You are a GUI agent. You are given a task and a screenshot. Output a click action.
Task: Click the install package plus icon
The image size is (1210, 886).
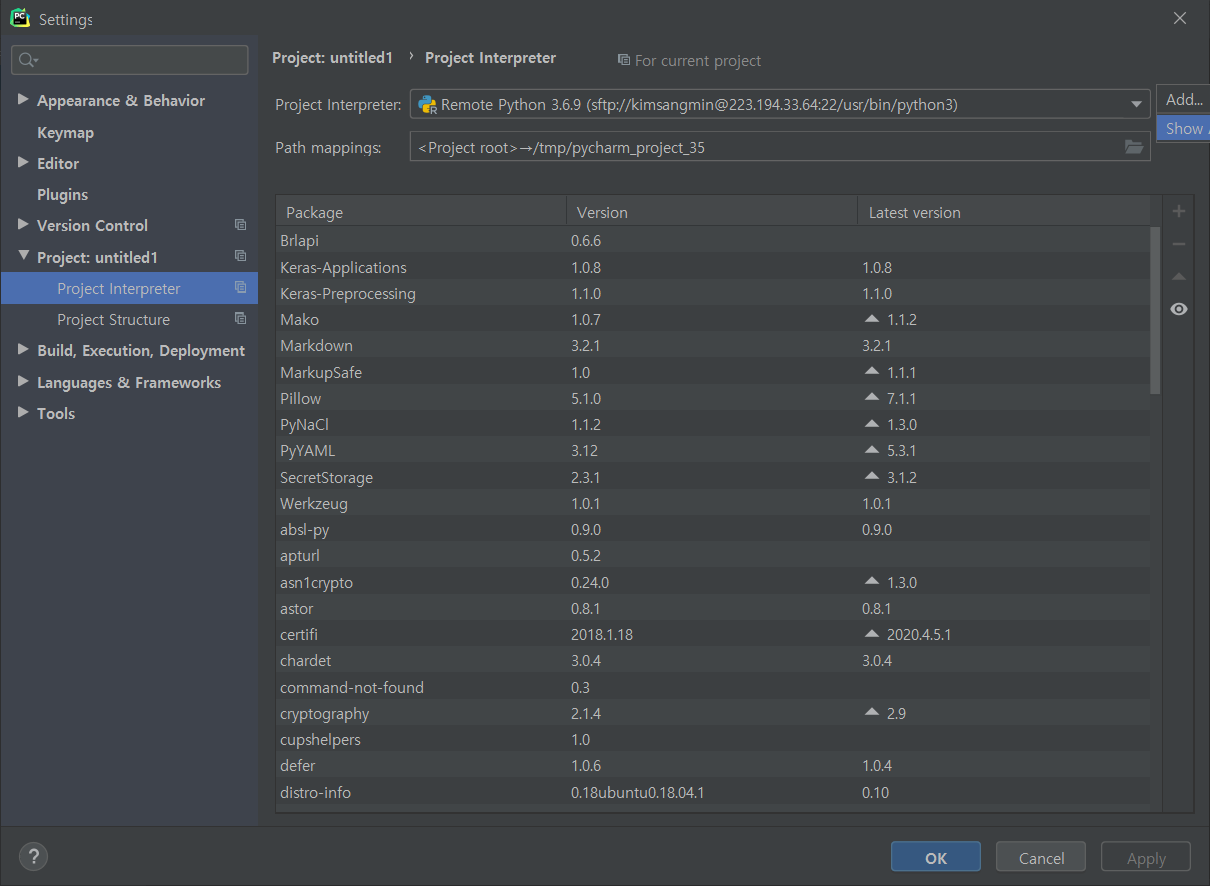1179,211
